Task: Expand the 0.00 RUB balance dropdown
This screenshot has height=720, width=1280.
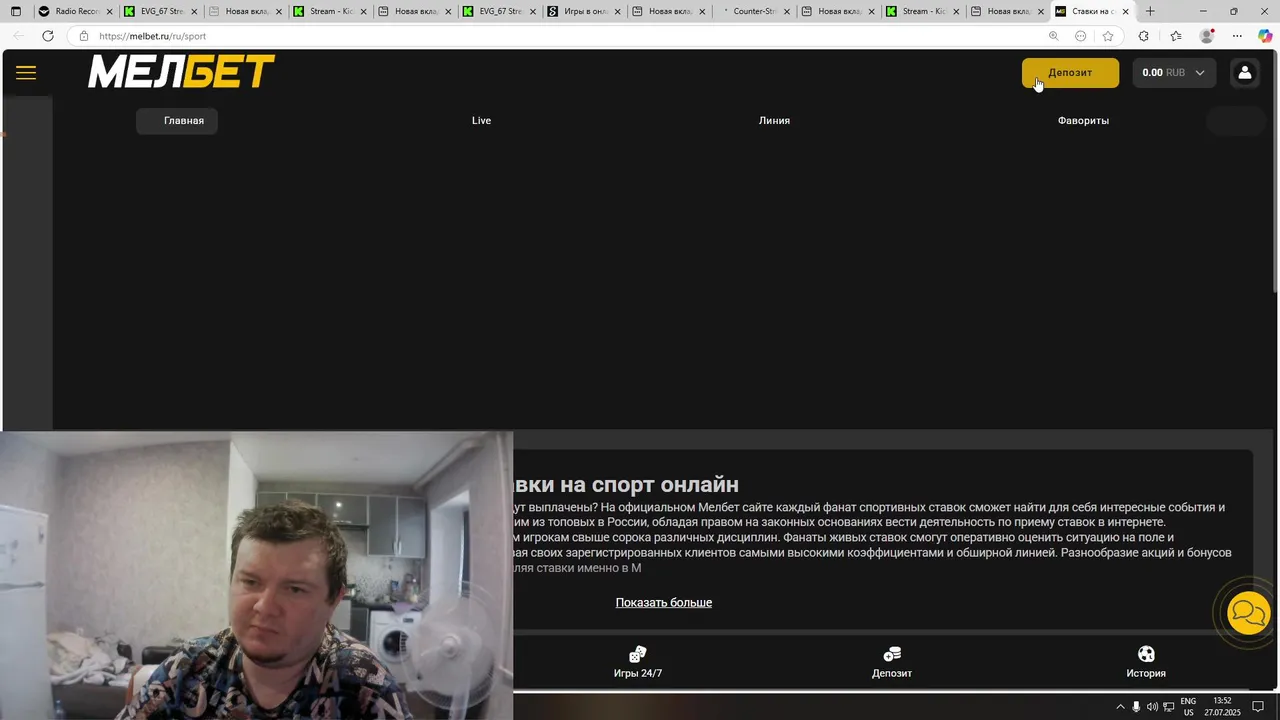Action: [x=1173, y=72]
